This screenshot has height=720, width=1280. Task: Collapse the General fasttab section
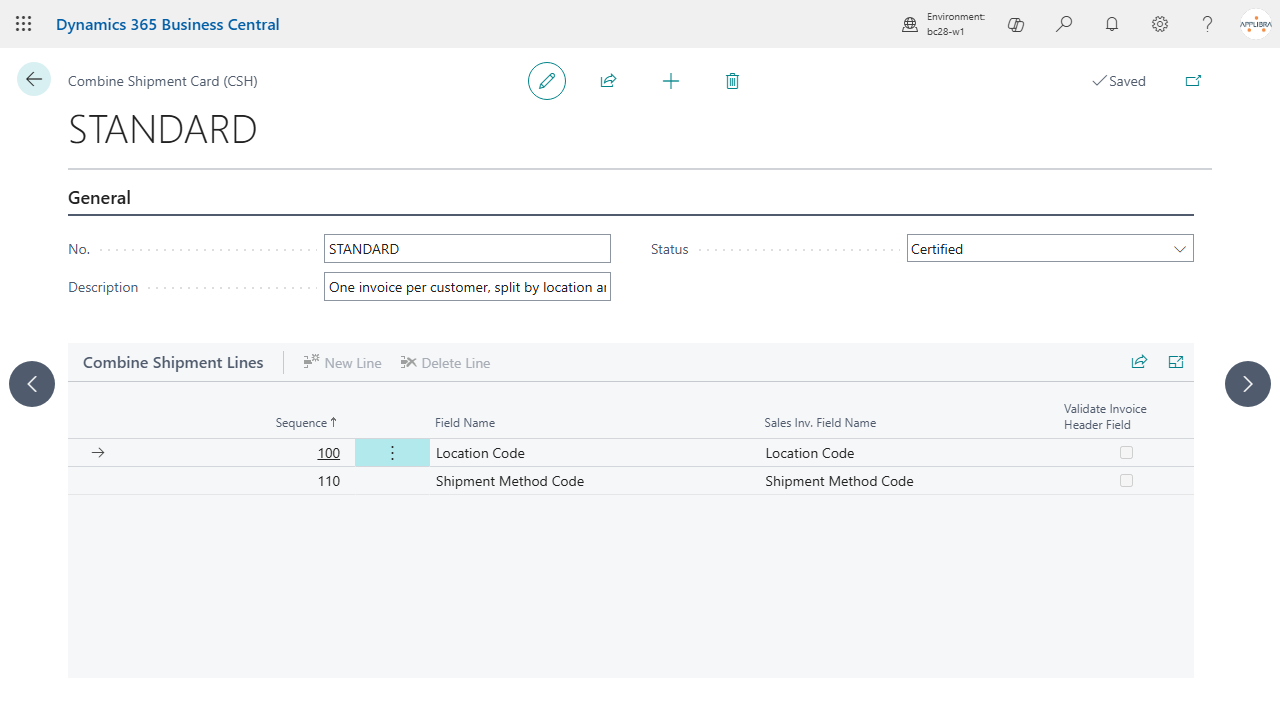[x=99, y=198]
